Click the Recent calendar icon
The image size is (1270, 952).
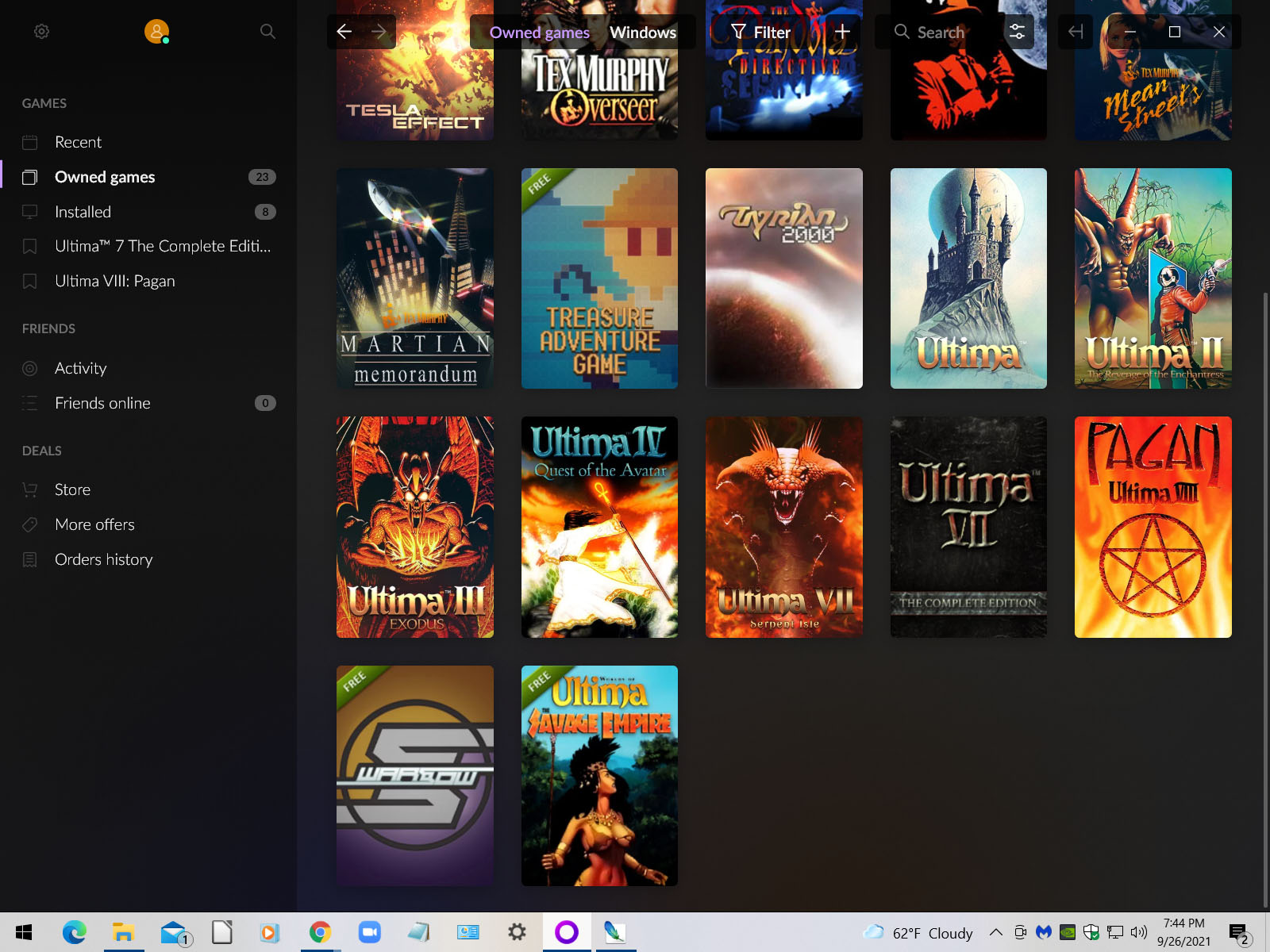[30, 142]
